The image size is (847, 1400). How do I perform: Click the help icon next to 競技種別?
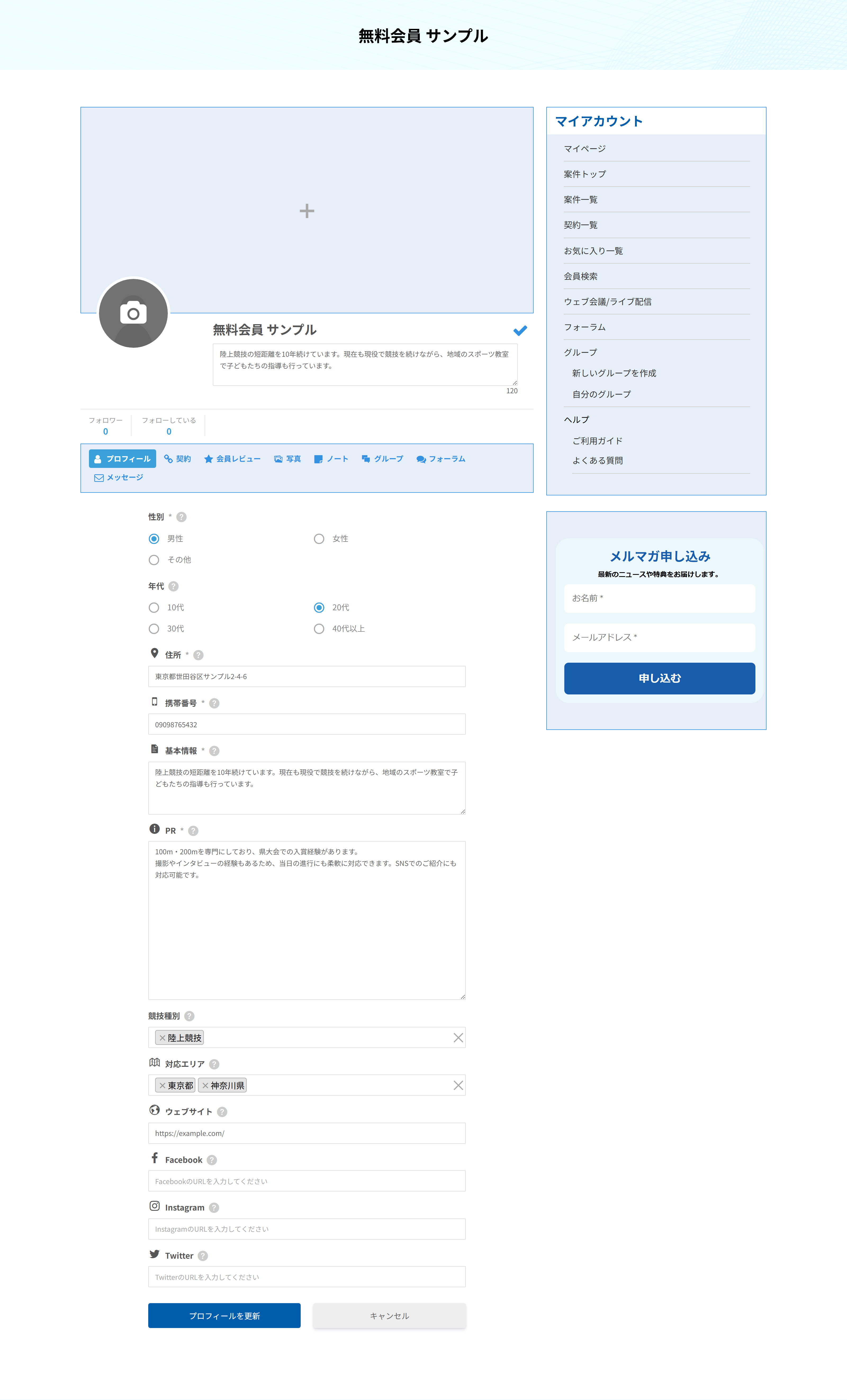189,1016
